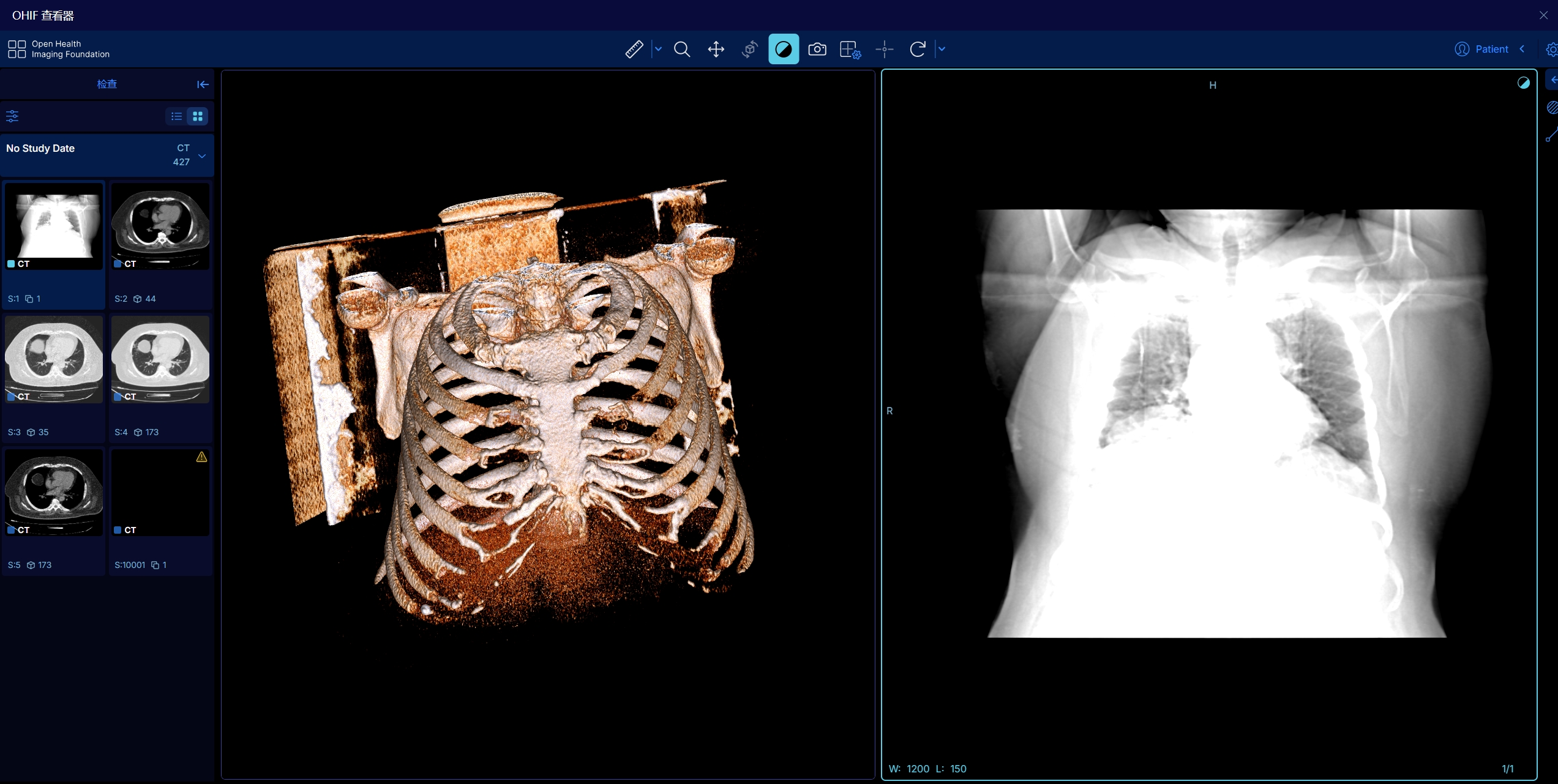Click the Reset view circular arrow
Screen dimensions: 1558x784
click(x=918, y=49)
